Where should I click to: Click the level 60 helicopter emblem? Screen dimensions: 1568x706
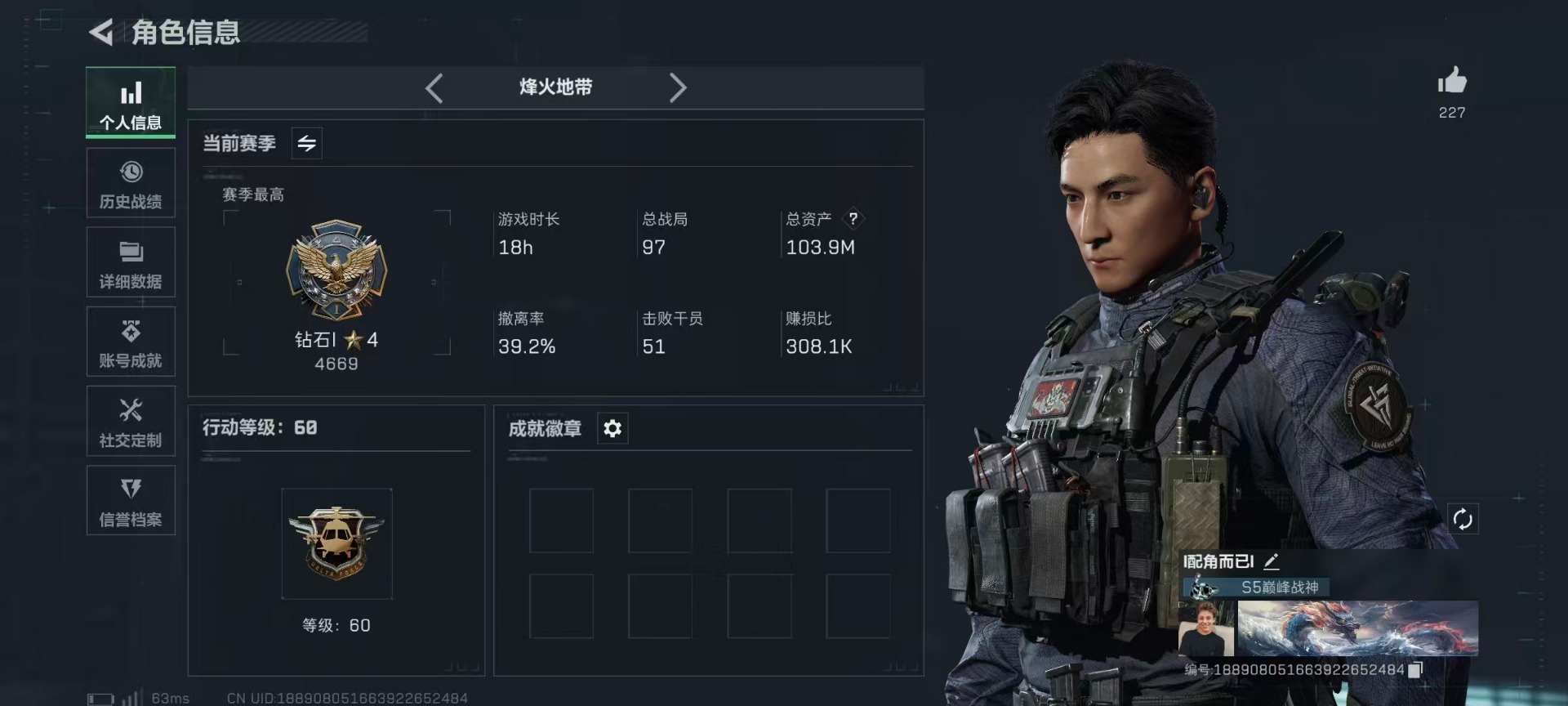click(336, 543)
